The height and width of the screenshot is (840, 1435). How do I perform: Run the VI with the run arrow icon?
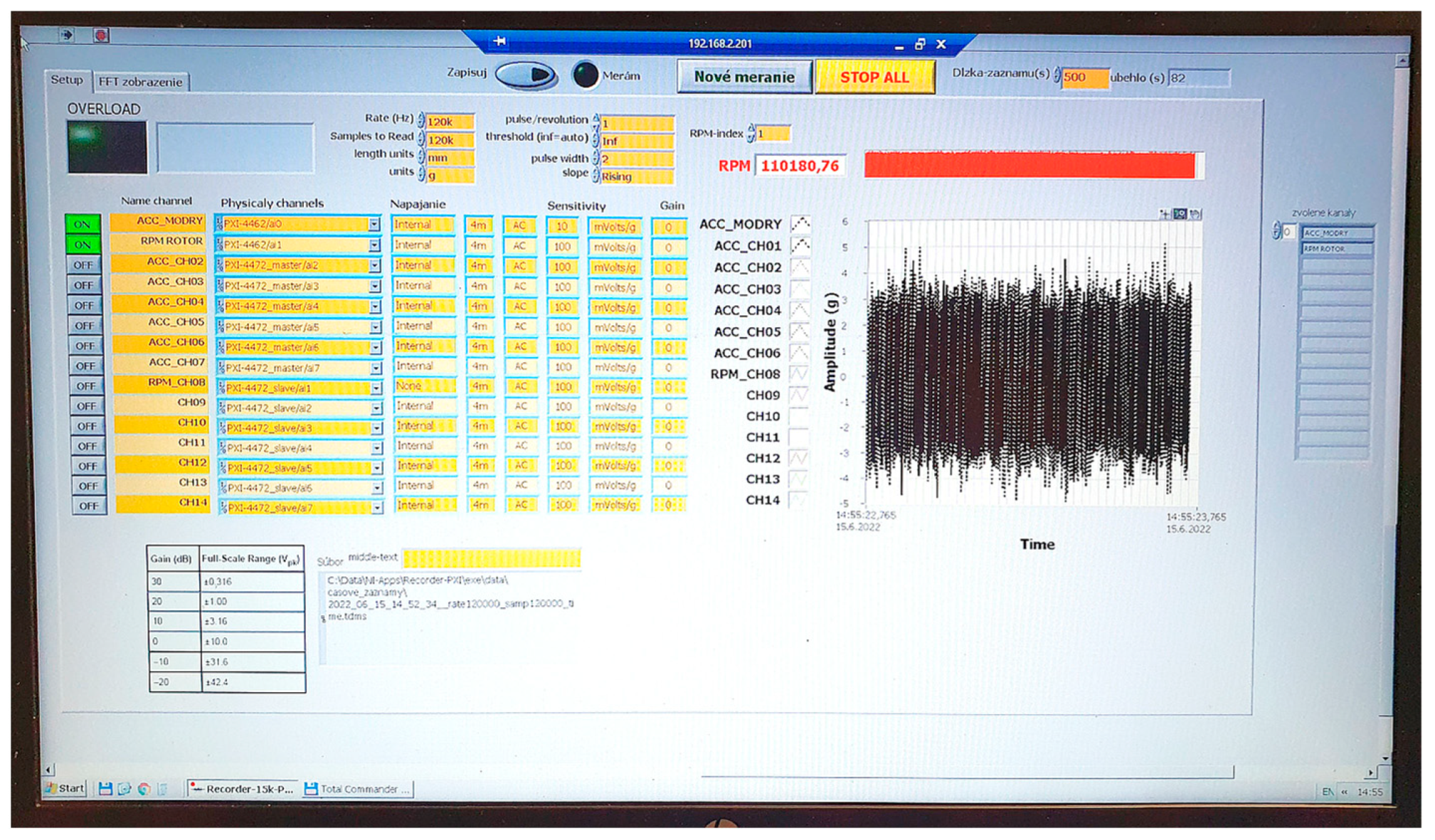(67, 34)
